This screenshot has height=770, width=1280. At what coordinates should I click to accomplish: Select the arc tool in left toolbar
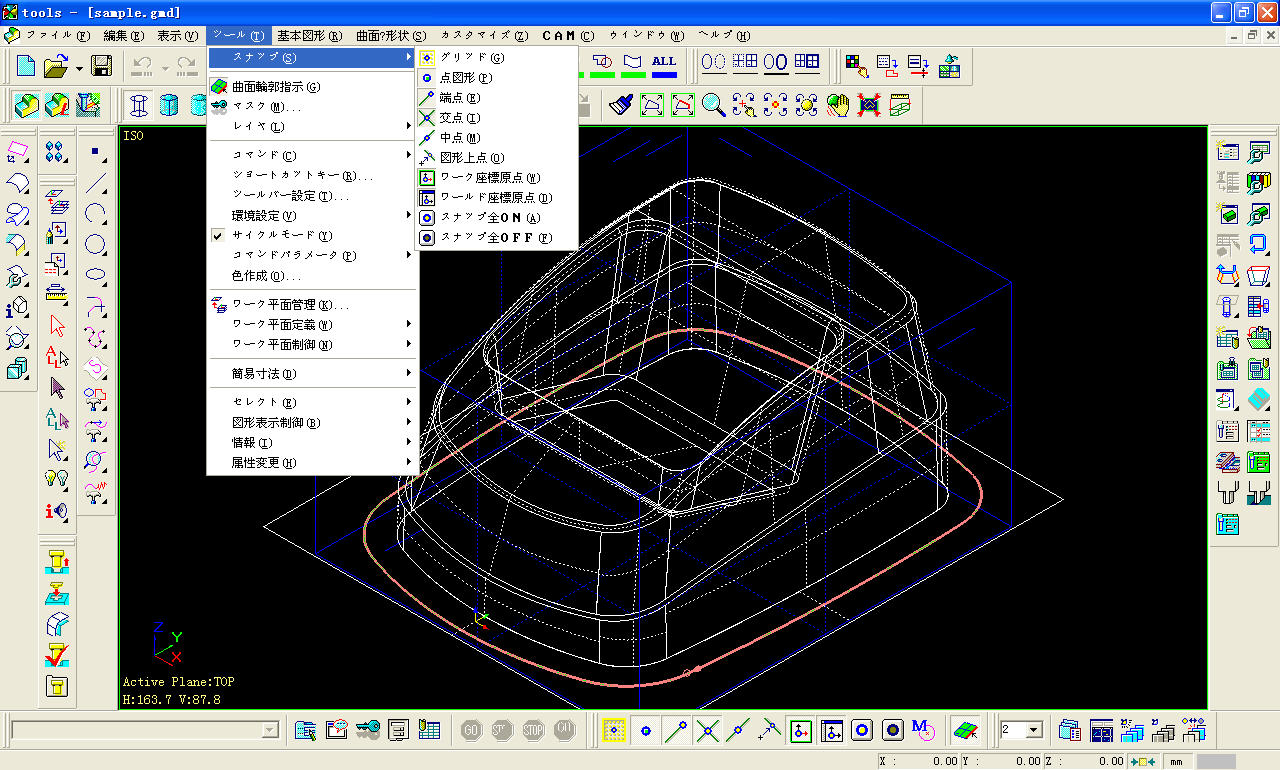click(x=96, y=214)
